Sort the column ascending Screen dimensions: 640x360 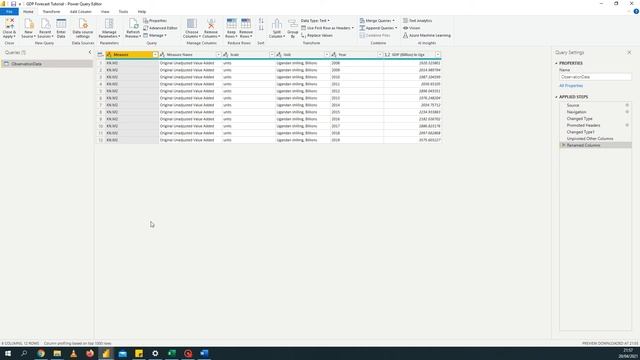[x=261, y=20]
